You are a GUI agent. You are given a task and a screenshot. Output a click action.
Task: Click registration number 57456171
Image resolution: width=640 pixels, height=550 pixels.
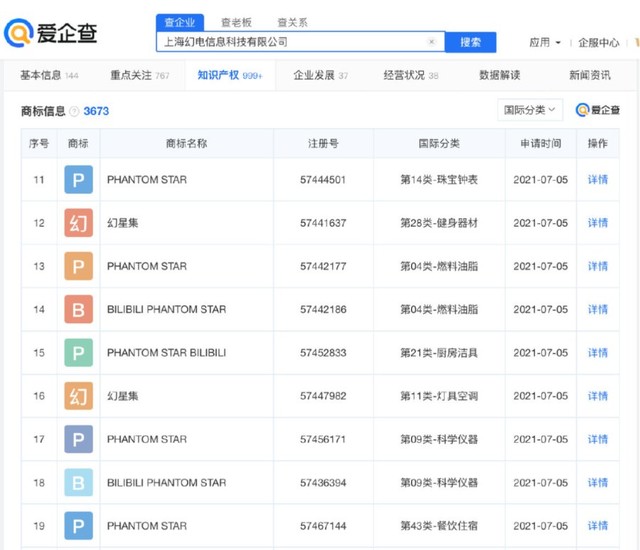click(x=323, y=439)
